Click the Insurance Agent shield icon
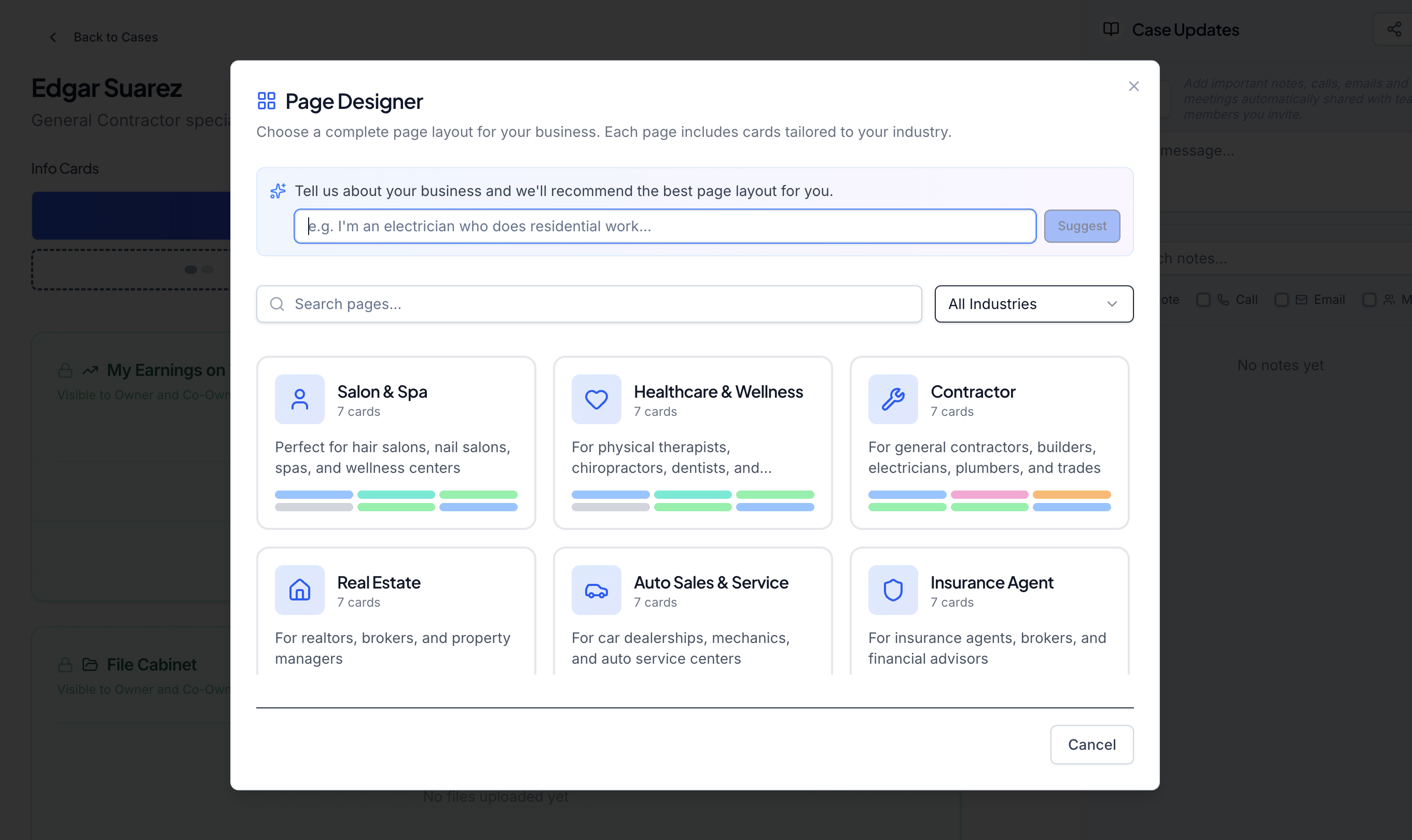Viewport: 1412px width, 840px height. coord(893,590)
